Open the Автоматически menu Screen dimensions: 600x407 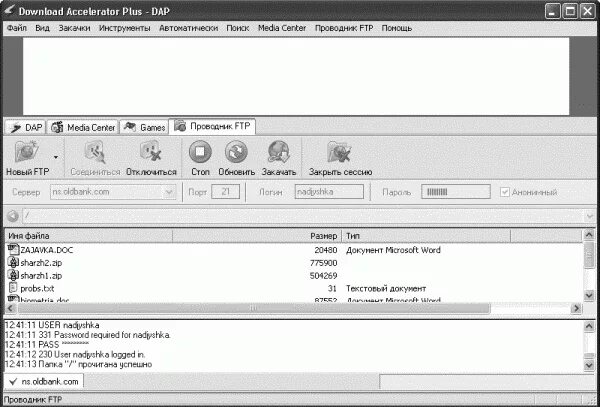pyautogui.click(x=189, y=28)
